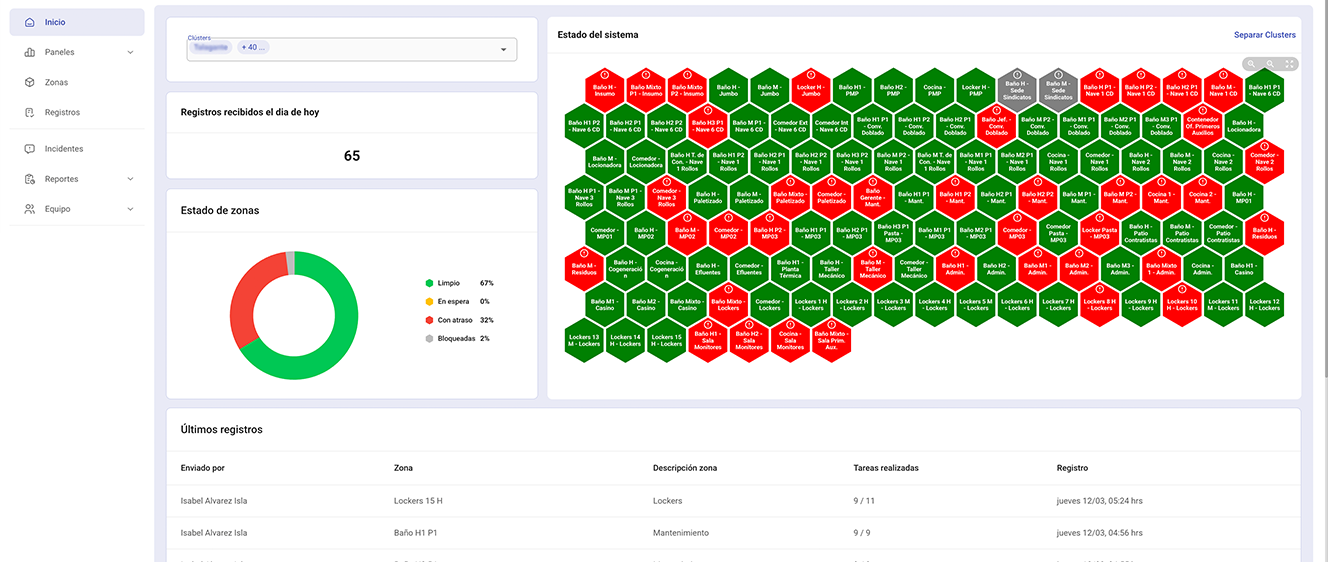This screenshot has width=1328, height=562.
Task: Click 'Lockers 15 H' zone cell
Action: point(418,500)
